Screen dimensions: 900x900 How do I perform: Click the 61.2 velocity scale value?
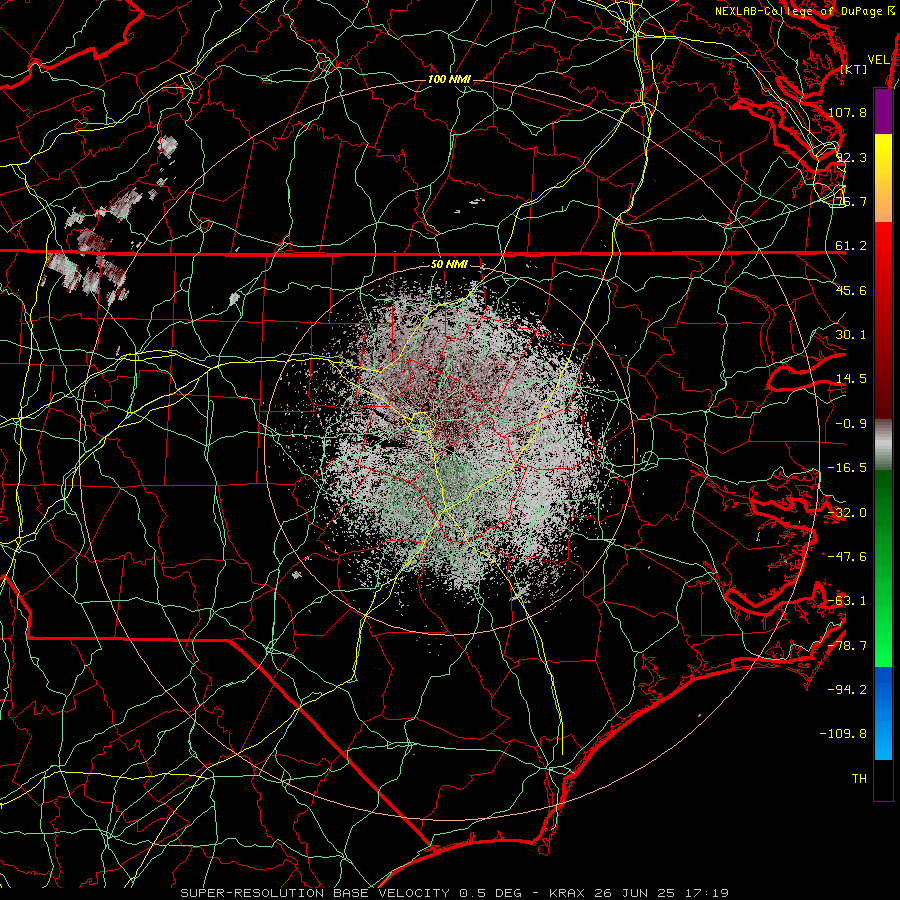pyautogui.click(x=851, y=246)
